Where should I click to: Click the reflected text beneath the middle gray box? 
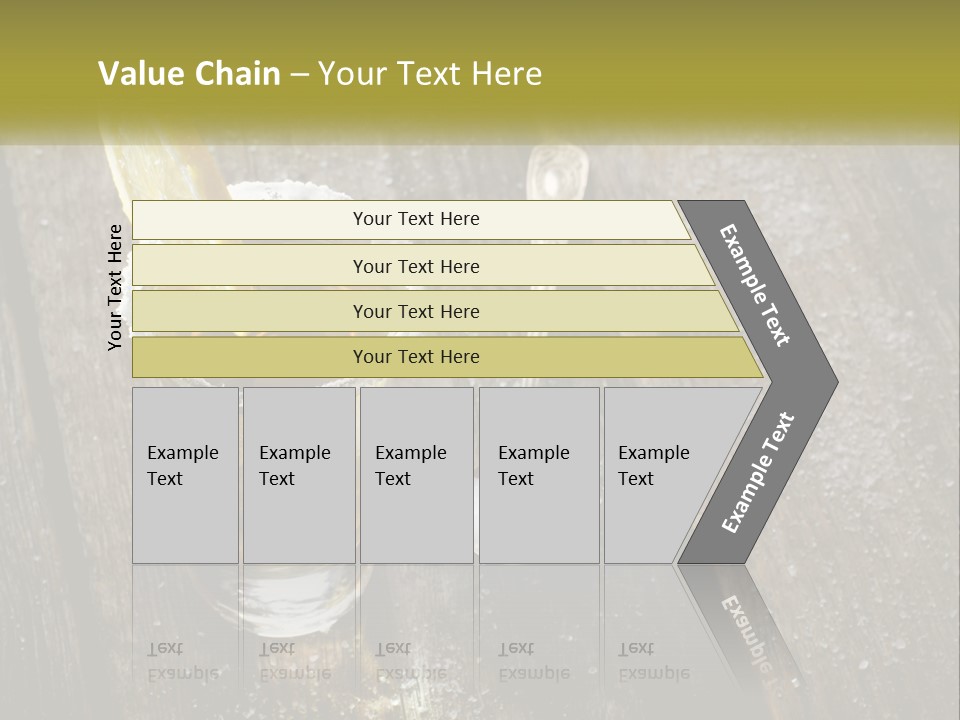[x=410, y=660]
